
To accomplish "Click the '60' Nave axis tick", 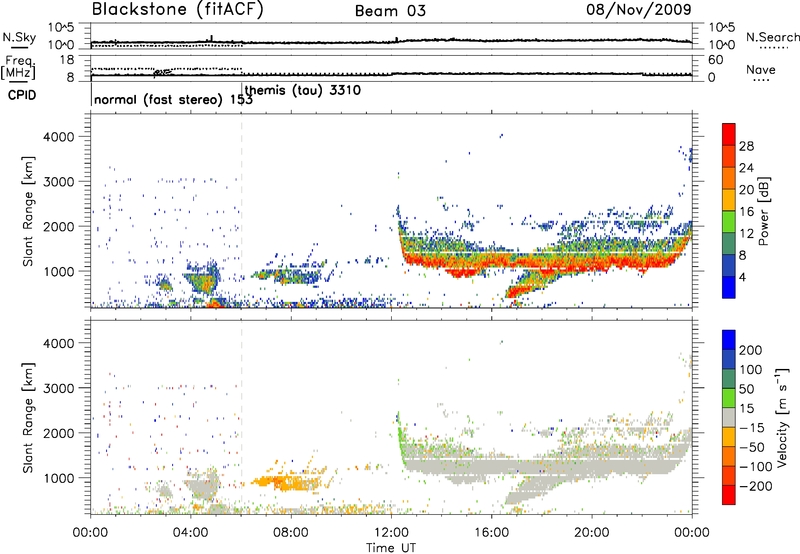I will 716,60.
